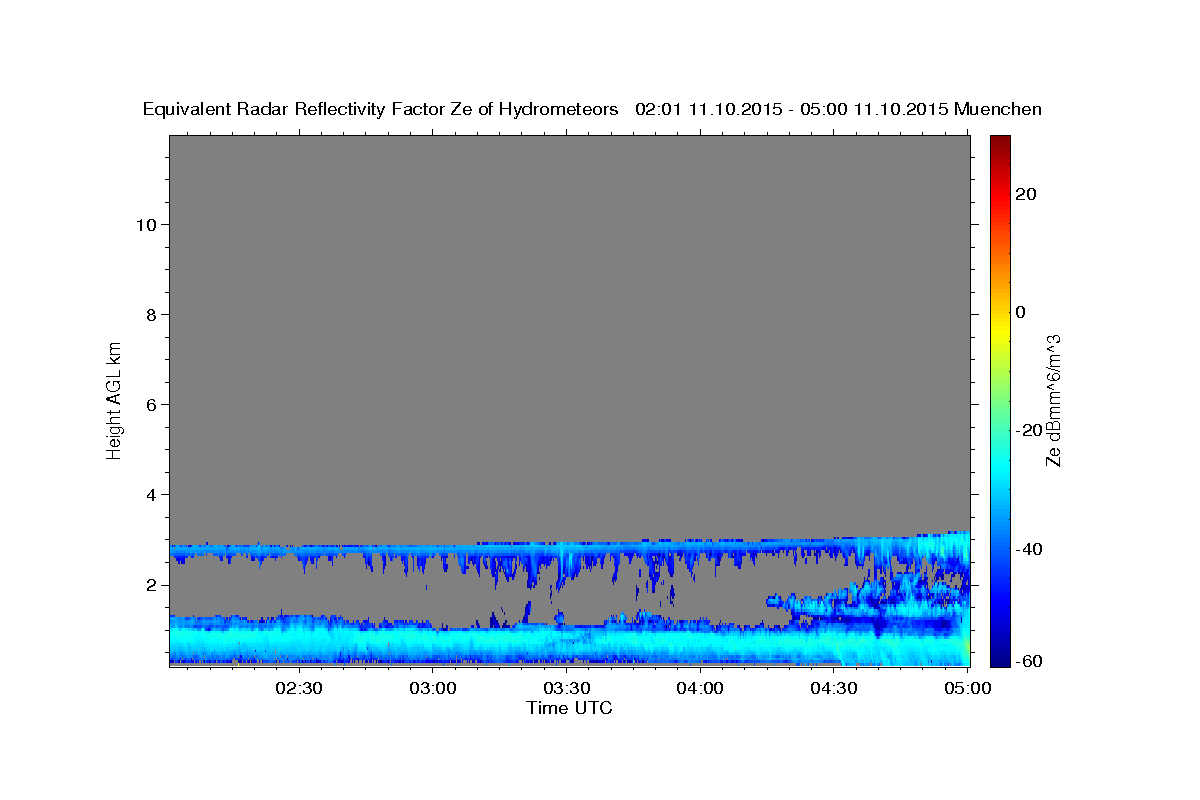Click the plot title 'Equivalent Radar Reflectivity Factor Ze of Hydrometeors'
1200x800 pixels.
click(x=381, y=110)
